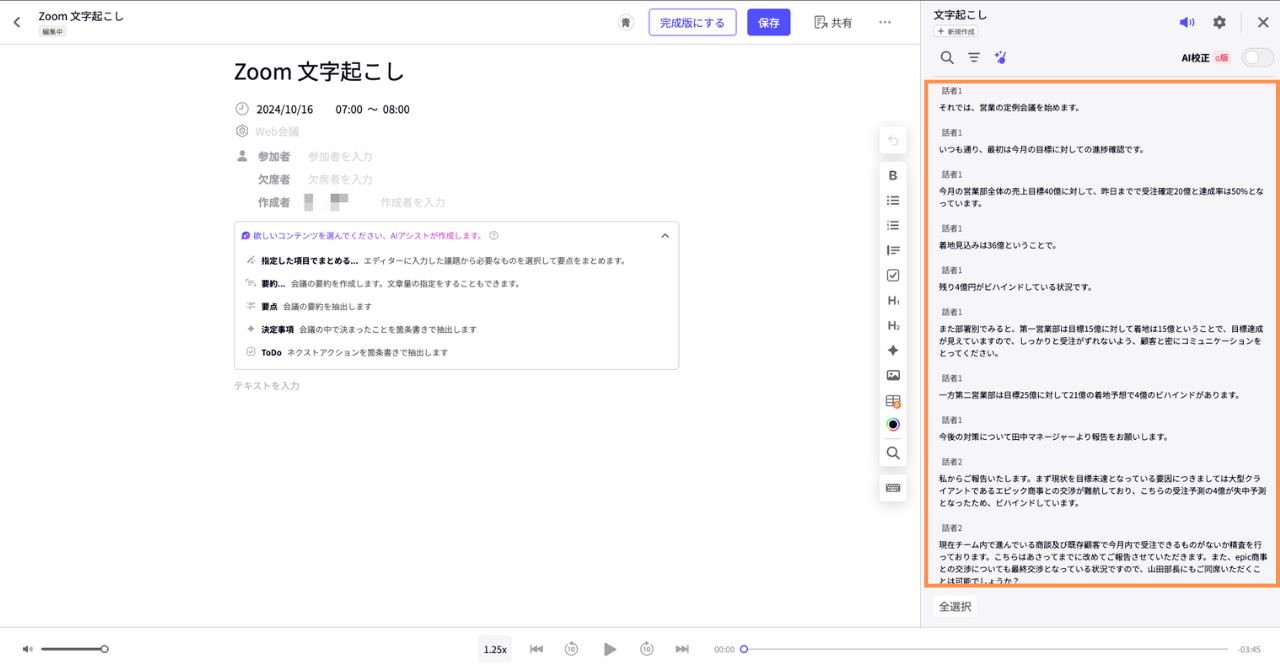Insert a checkbox item from toolbar

(893, 276)
